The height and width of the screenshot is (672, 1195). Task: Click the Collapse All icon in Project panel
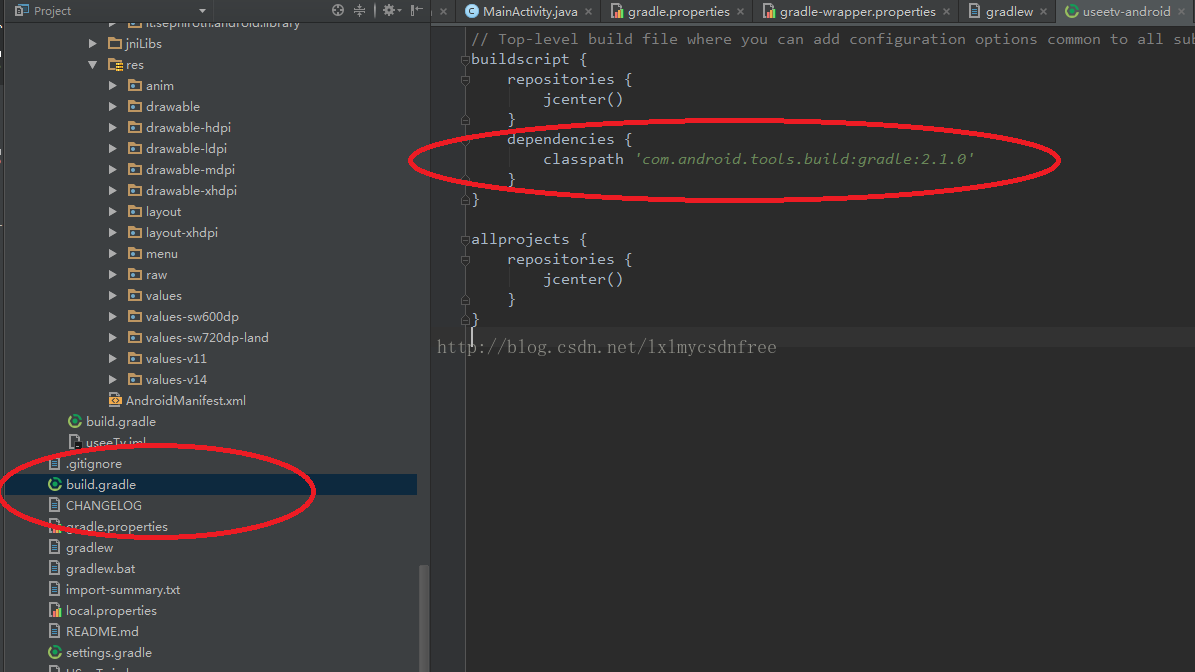point(359,10)
